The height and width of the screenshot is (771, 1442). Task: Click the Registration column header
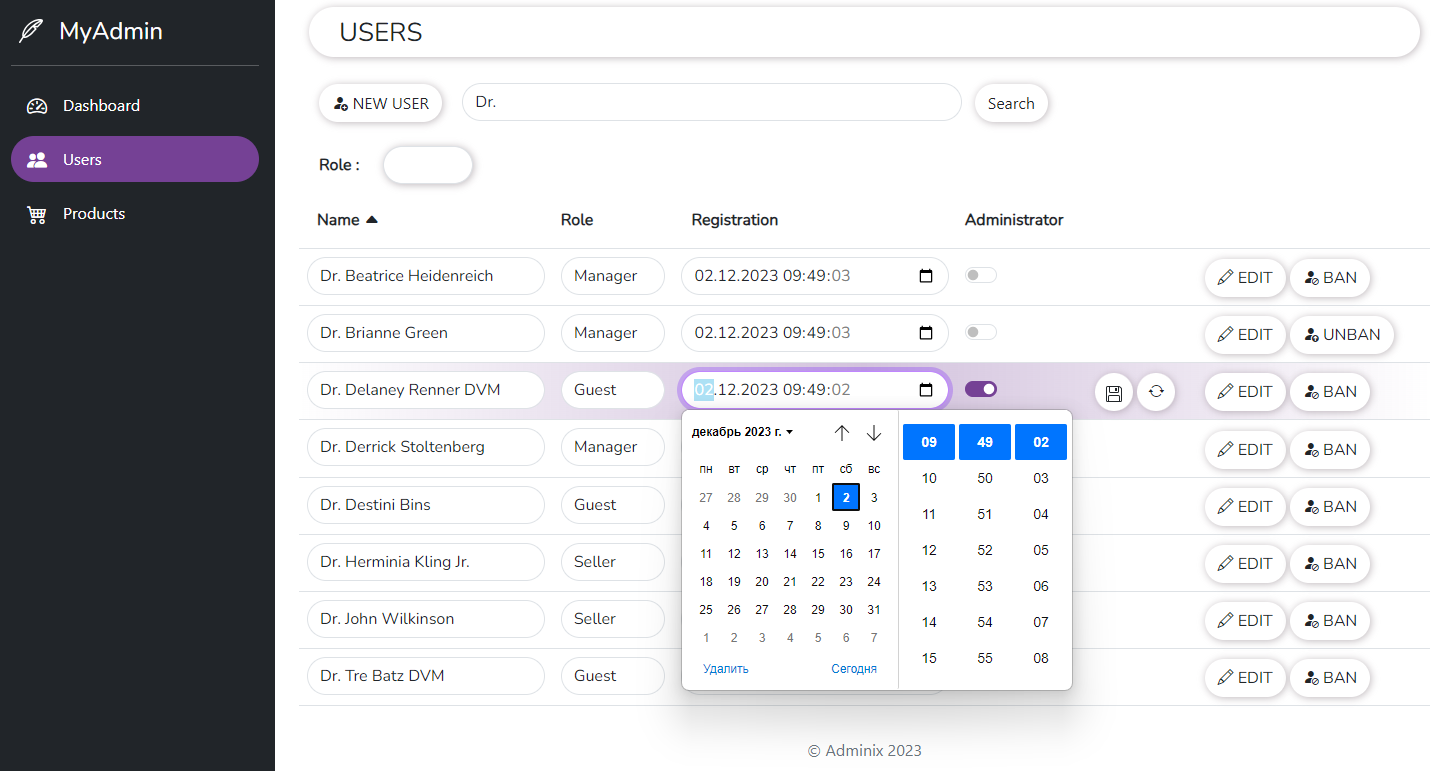pyautogui.click(x=735, y=220)
